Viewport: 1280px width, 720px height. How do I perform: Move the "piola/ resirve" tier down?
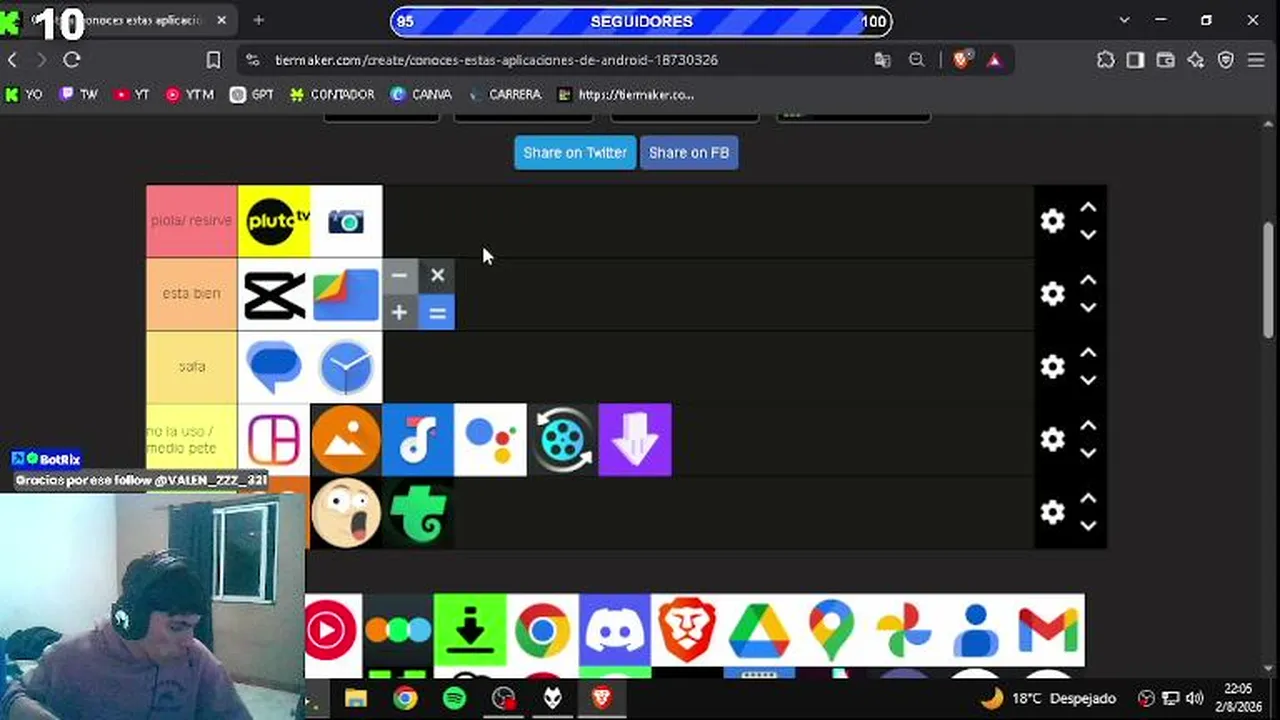click(1088, 235)
